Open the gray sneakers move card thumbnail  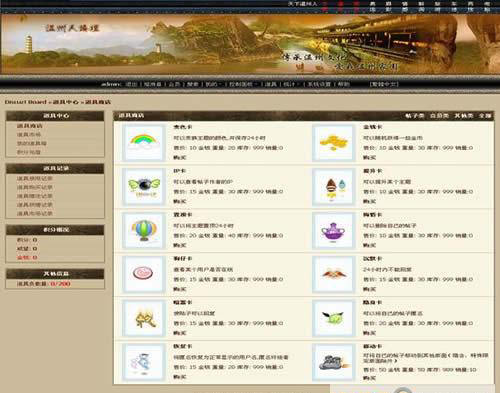[x=333, y=362]
